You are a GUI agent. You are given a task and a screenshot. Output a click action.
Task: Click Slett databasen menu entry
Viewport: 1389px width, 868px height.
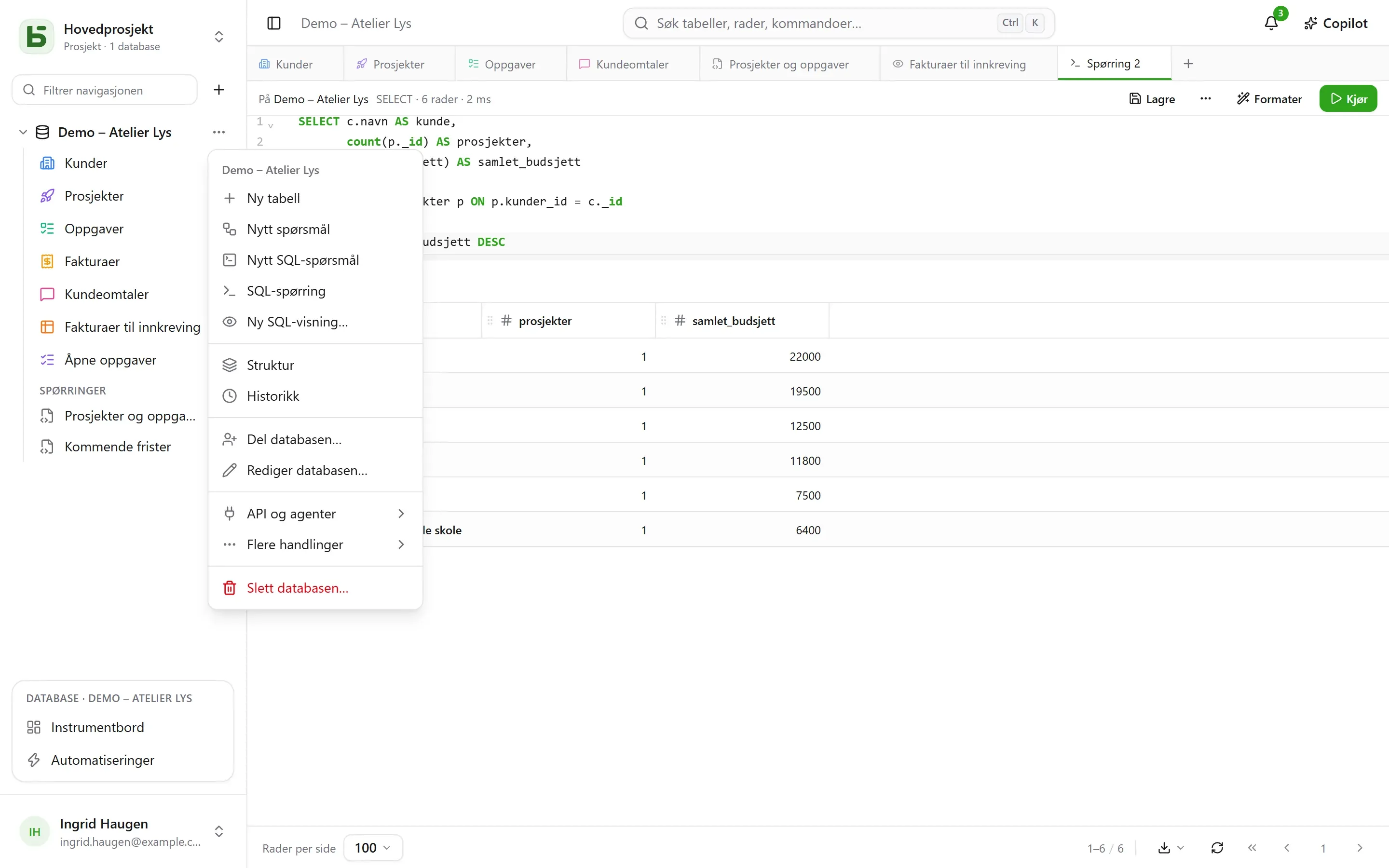[315, 588]
